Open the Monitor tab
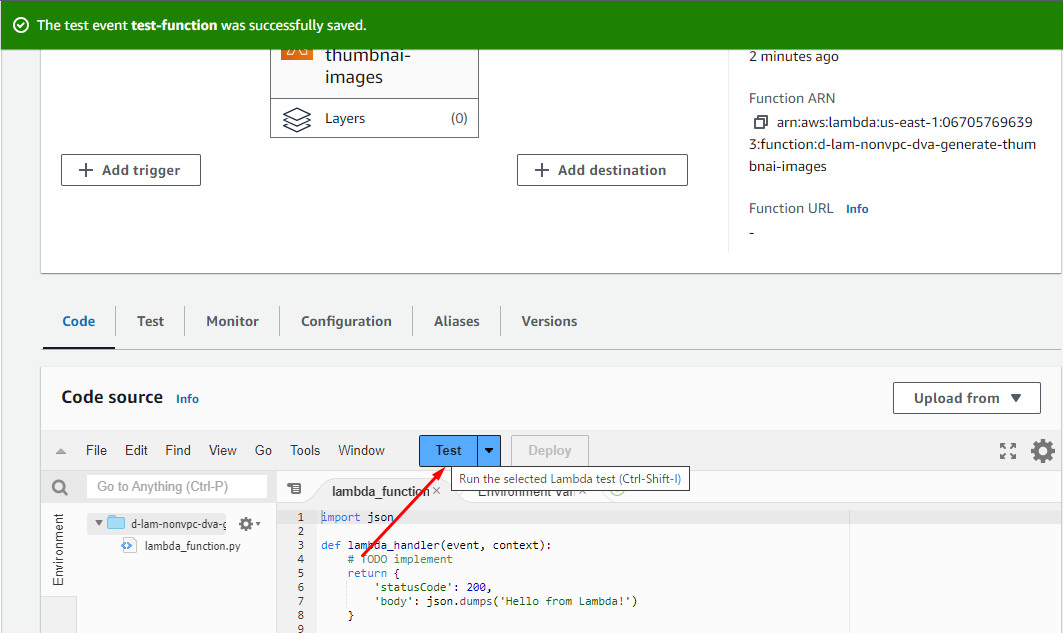This screenshot has height=633, width=1063. tap(232, 321)
